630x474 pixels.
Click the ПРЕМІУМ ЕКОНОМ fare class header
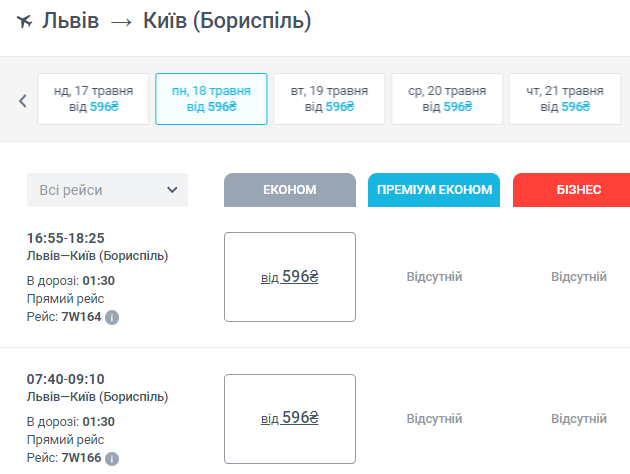point(434,190)
